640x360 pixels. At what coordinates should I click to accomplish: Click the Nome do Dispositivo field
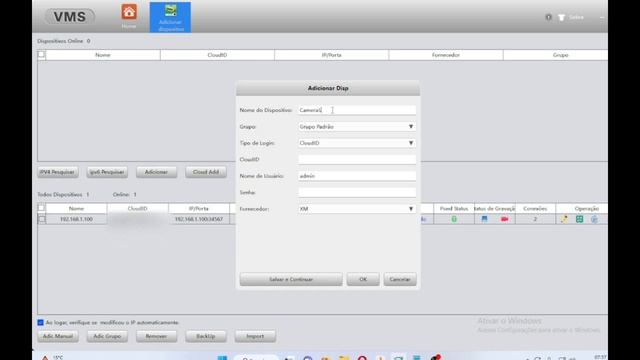(x=357, y=110)
